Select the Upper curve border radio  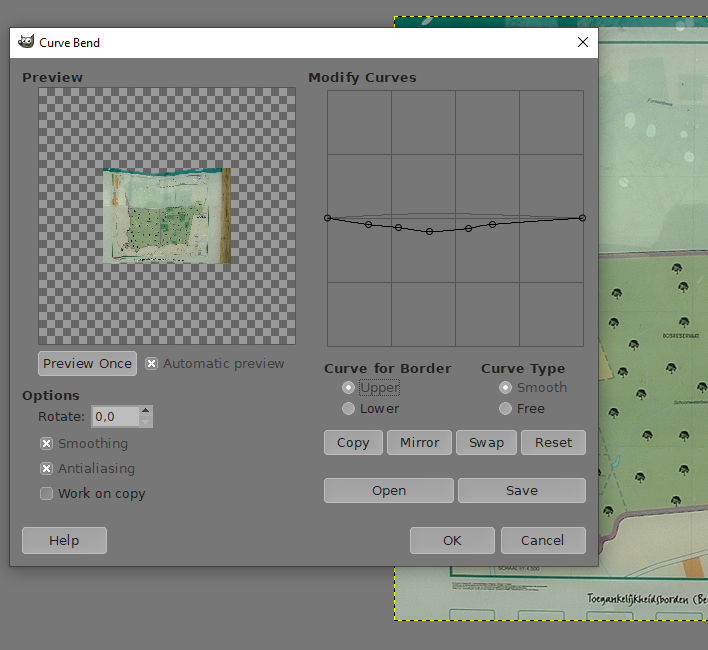point(348,388)
